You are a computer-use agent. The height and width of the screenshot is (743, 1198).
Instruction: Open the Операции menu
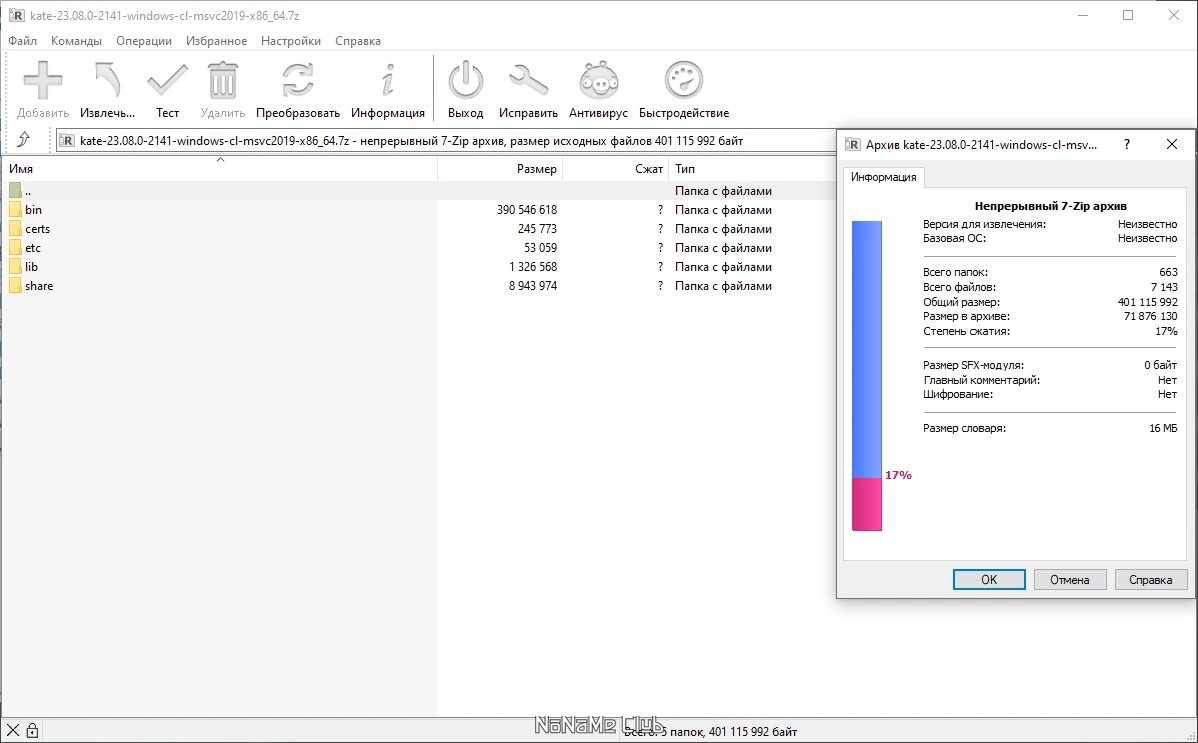(144, 41)
